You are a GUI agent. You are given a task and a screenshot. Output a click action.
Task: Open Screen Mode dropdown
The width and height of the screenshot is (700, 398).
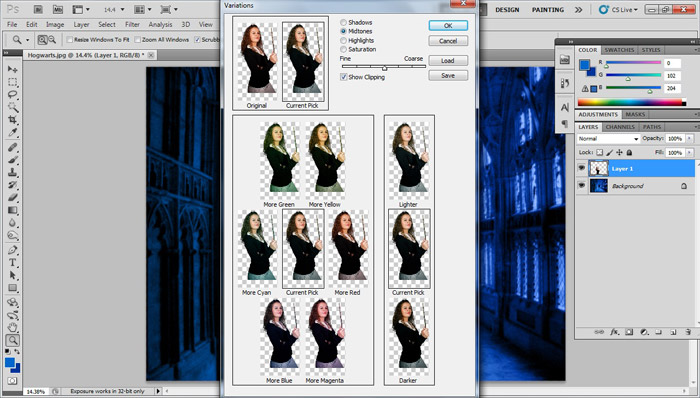pos(169,9)
